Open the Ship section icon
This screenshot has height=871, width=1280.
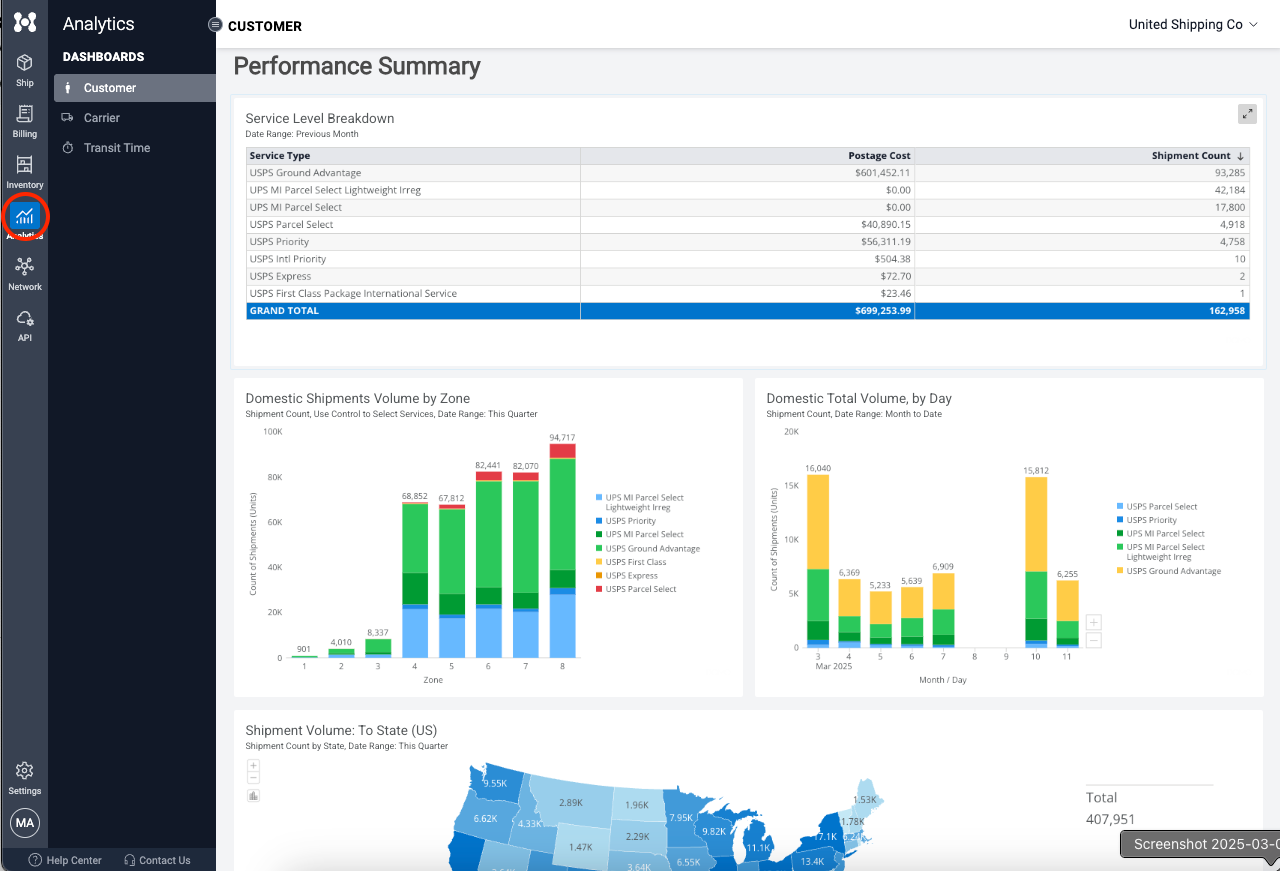point(24,64)
